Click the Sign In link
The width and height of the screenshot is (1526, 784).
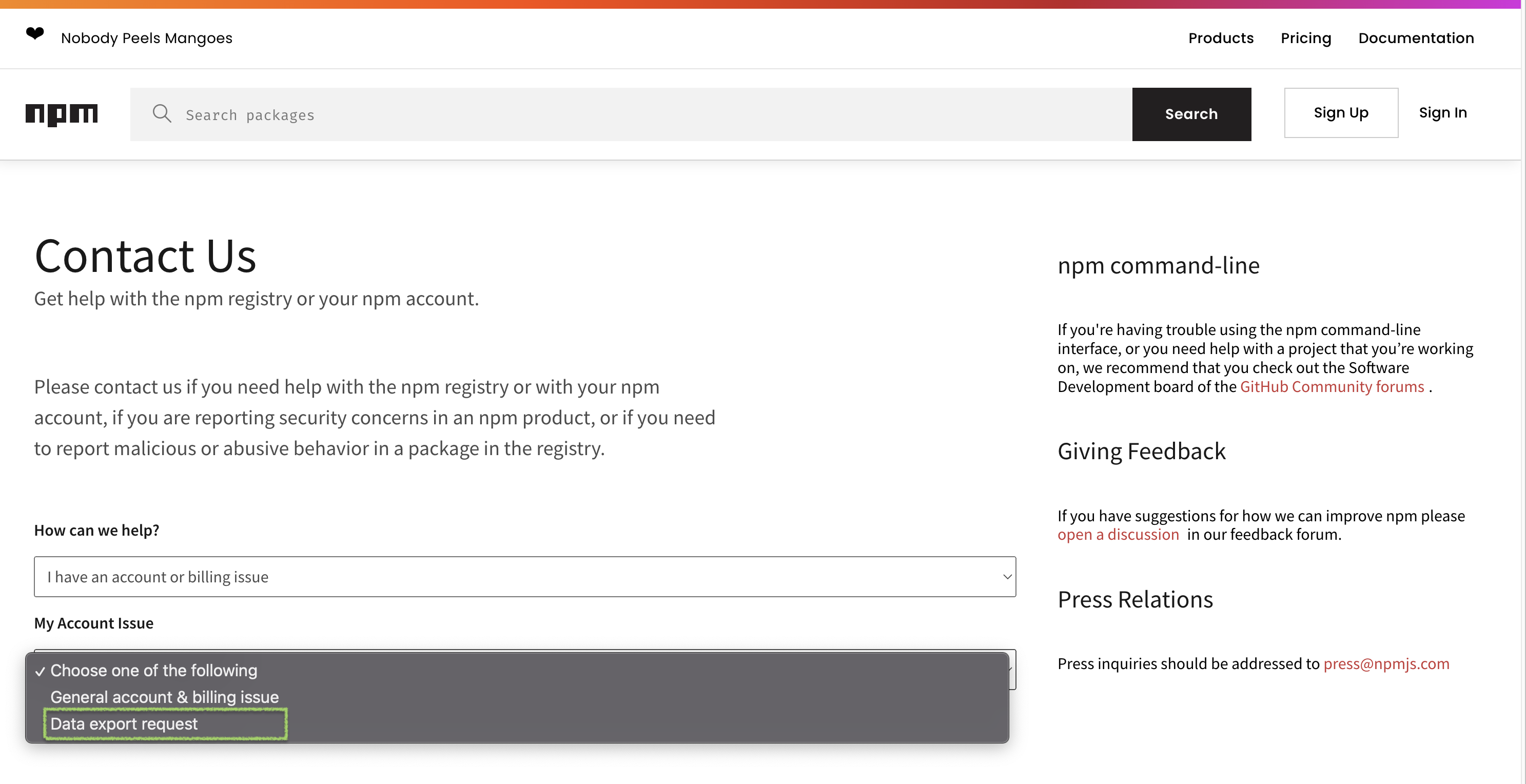1442,112
